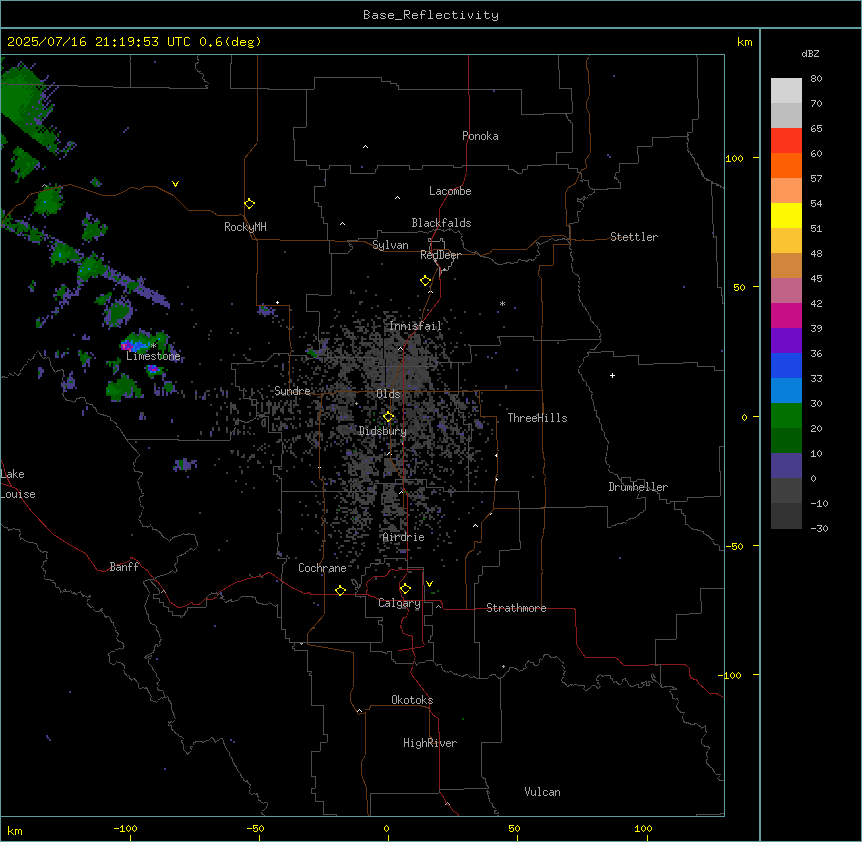Click the HighRiver label
The height and width of the screenshot is (842, 862).
pyautogui.click(x=430, y=743)
